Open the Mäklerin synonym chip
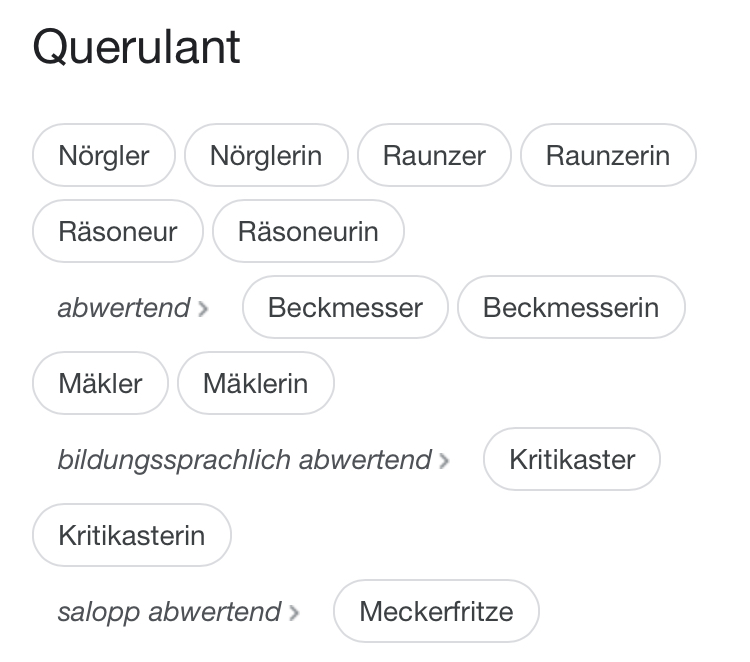The height and width of the screenshot is (662, 750). (x=255, y=384)
